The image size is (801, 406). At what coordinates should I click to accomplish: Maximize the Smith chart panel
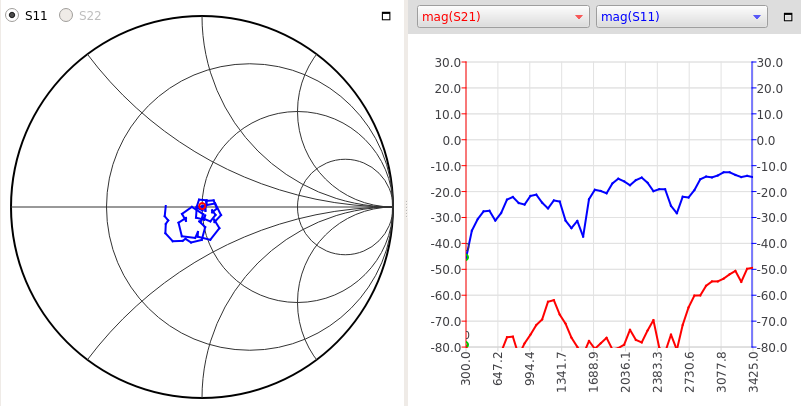(x=386, y=16)
